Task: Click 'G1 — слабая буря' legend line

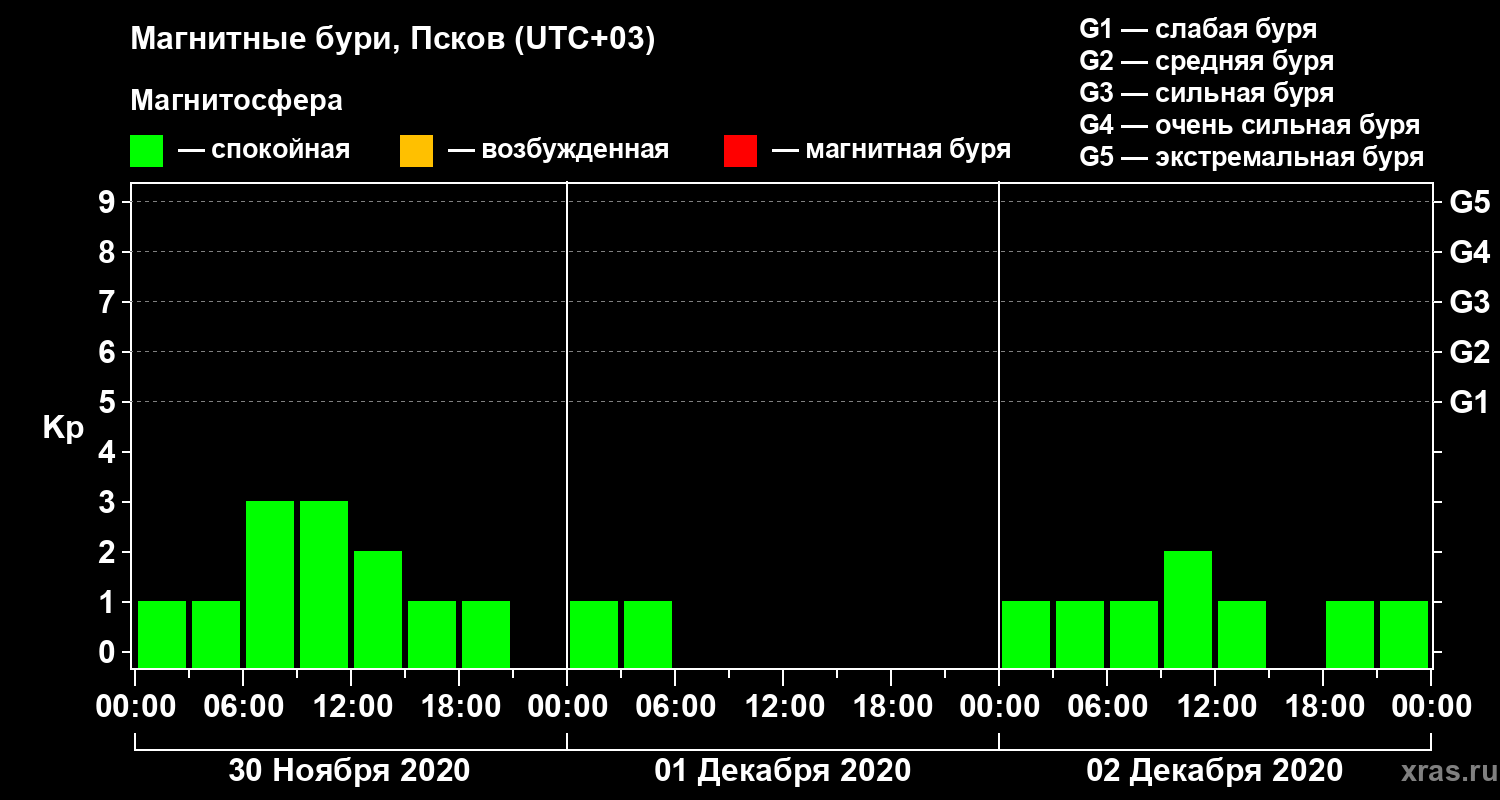Action: point(1198,28)
